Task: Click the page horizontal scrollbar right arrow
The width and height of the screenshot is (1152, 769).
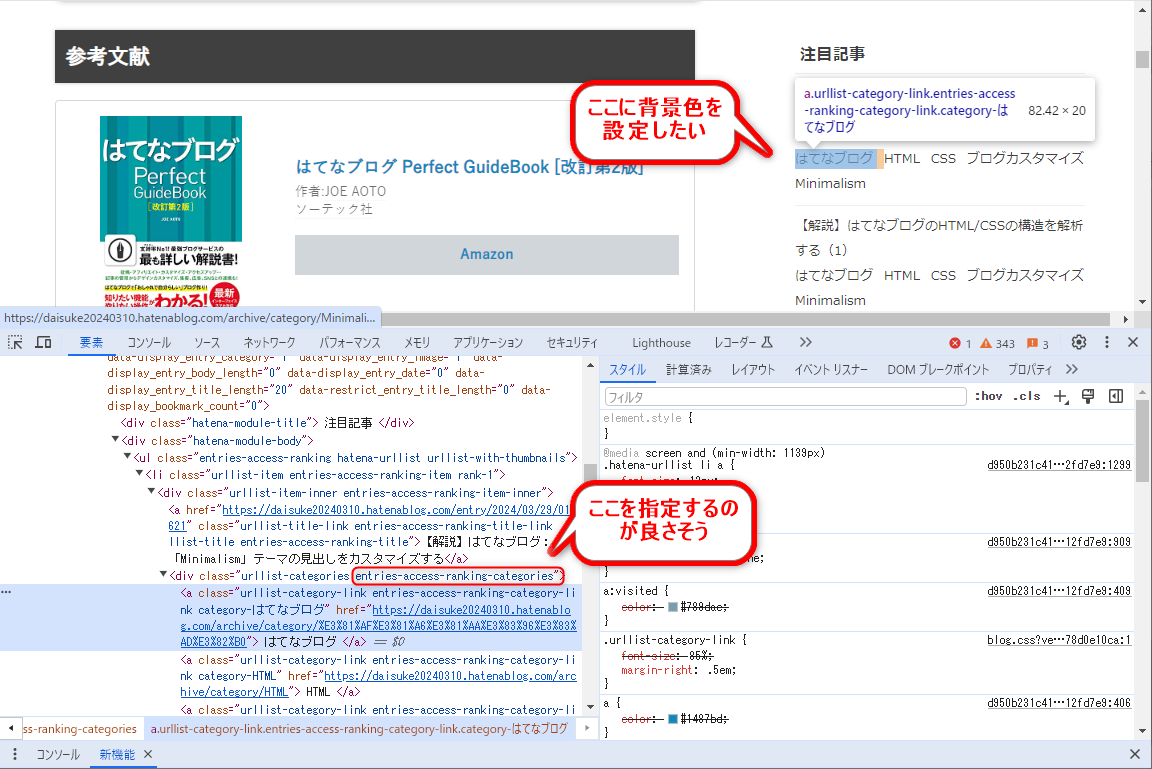Action: click(x=1126, y=319)
